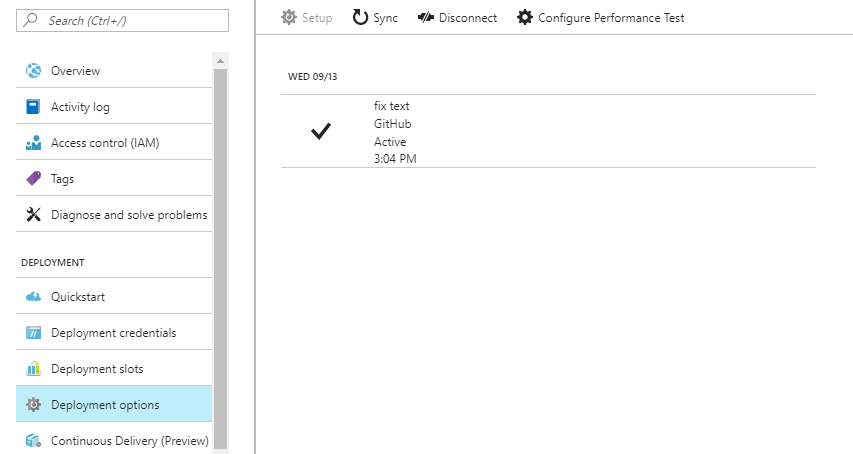Click the Deployment credentials icon

click(x=33, y=333)
